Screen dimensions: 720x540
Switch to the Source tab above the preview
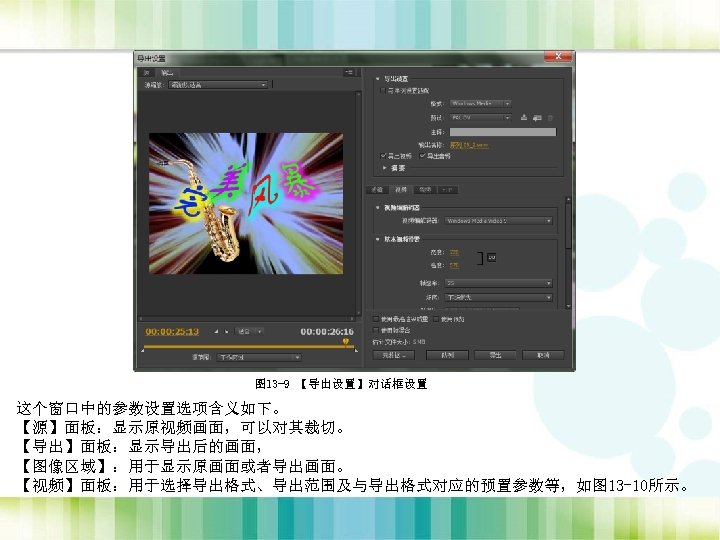coord(147,73)
